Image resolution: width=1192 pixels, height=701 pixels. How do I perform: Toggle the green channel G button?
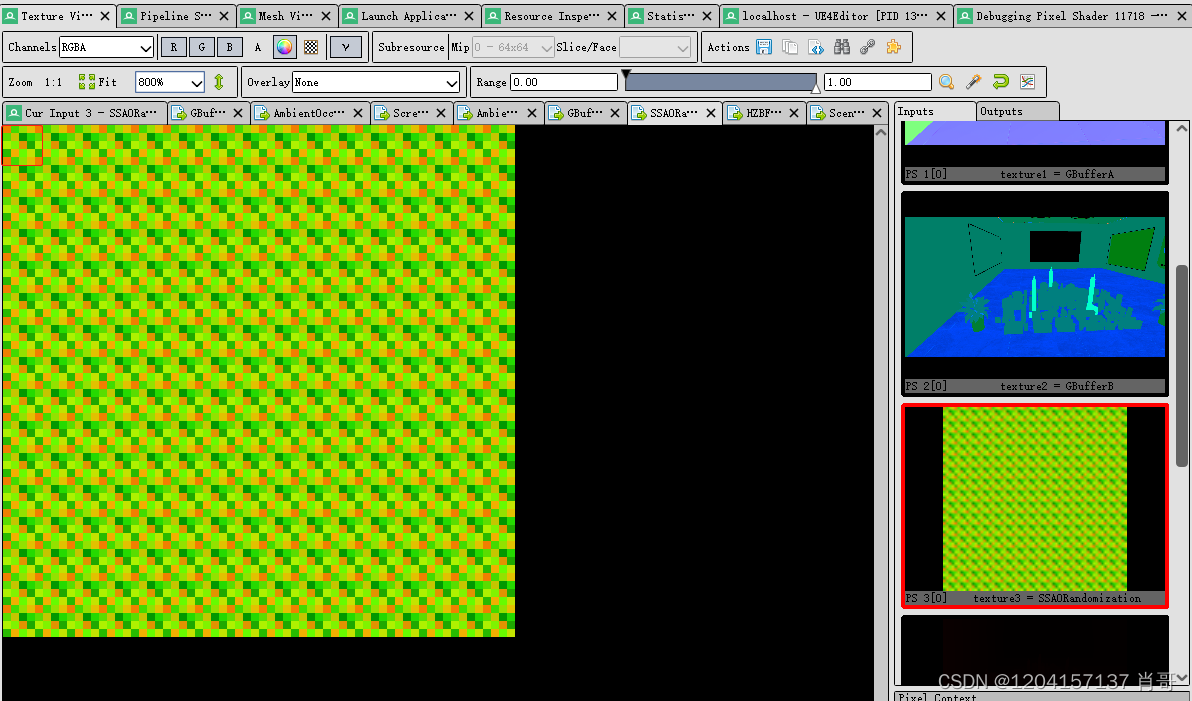201,47
